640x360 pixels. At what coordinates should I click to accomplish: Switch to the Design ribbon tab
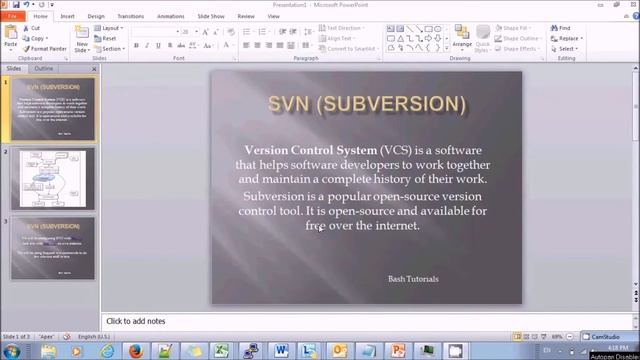pyautogui.click(x=96, y=16)
